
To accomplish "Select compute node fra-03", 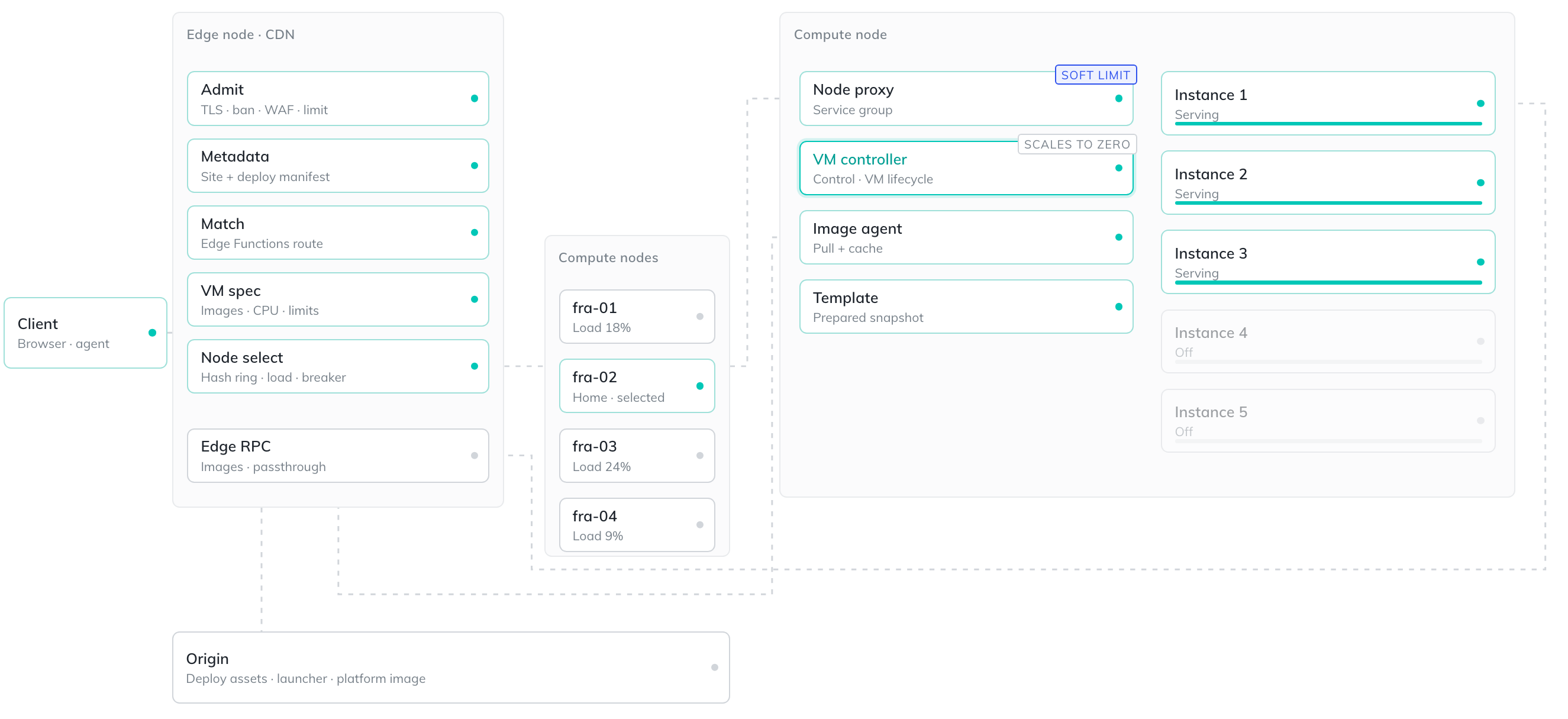I will point(637,456).
